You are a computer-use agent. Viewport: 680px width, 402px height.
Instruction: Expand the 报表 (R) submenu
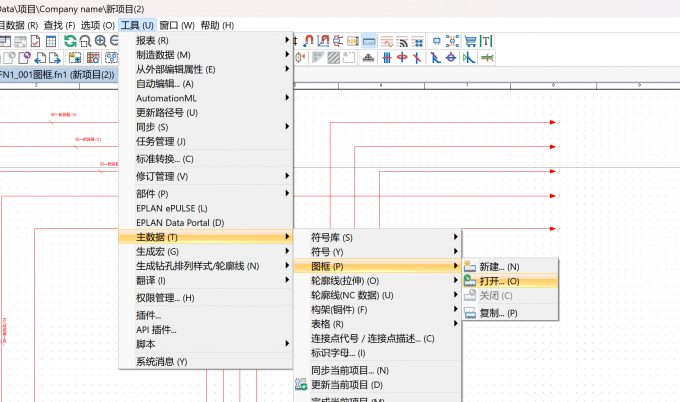click(206, 40)
